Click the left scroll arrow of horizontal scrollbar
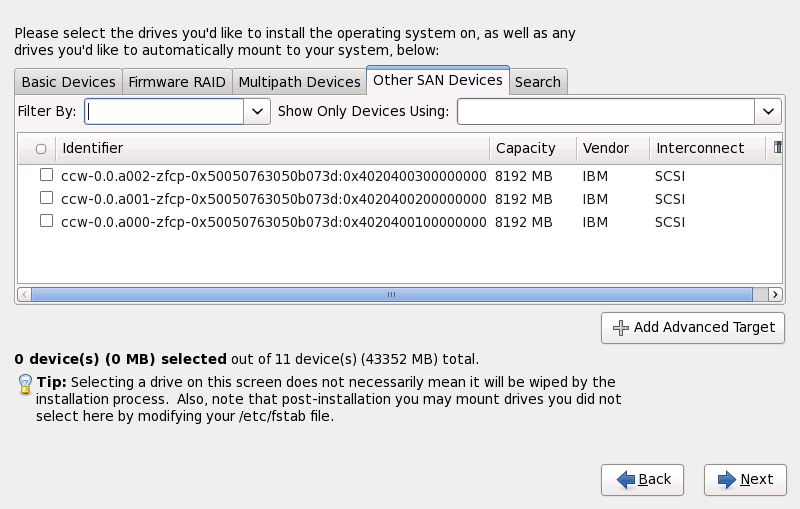Image resolution: width=800 pixels, height=509 pixels. coord(25,295)
